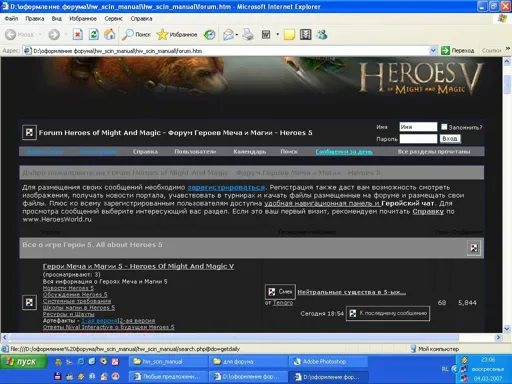Image resolution: width=512 pixels, height=384 pixels.
Task: Open Нейтральные существа в 5-ых thread link
Action: tap(352, 292)
